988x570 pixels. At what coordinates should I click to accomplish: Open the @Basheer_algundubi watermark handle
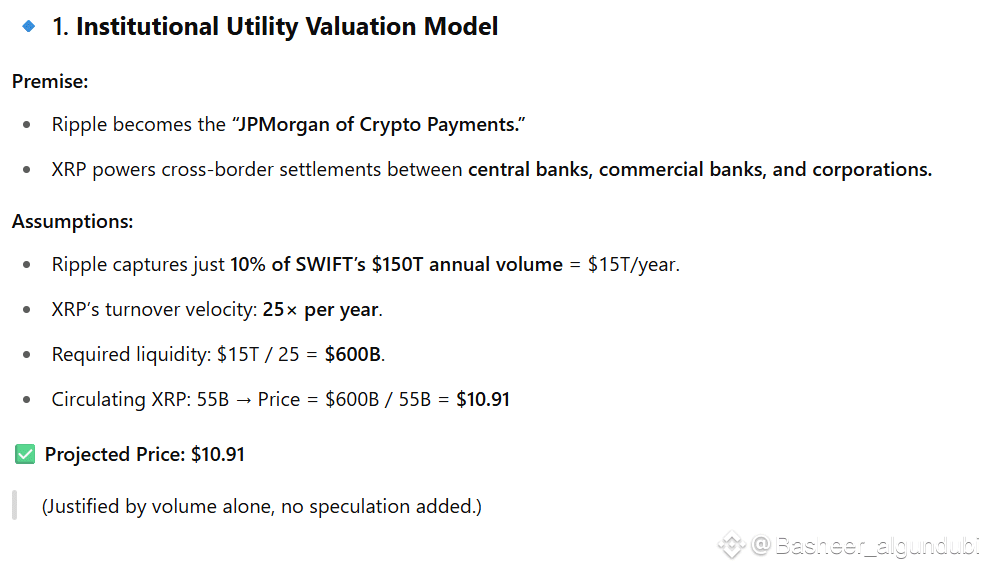[866, 545]
